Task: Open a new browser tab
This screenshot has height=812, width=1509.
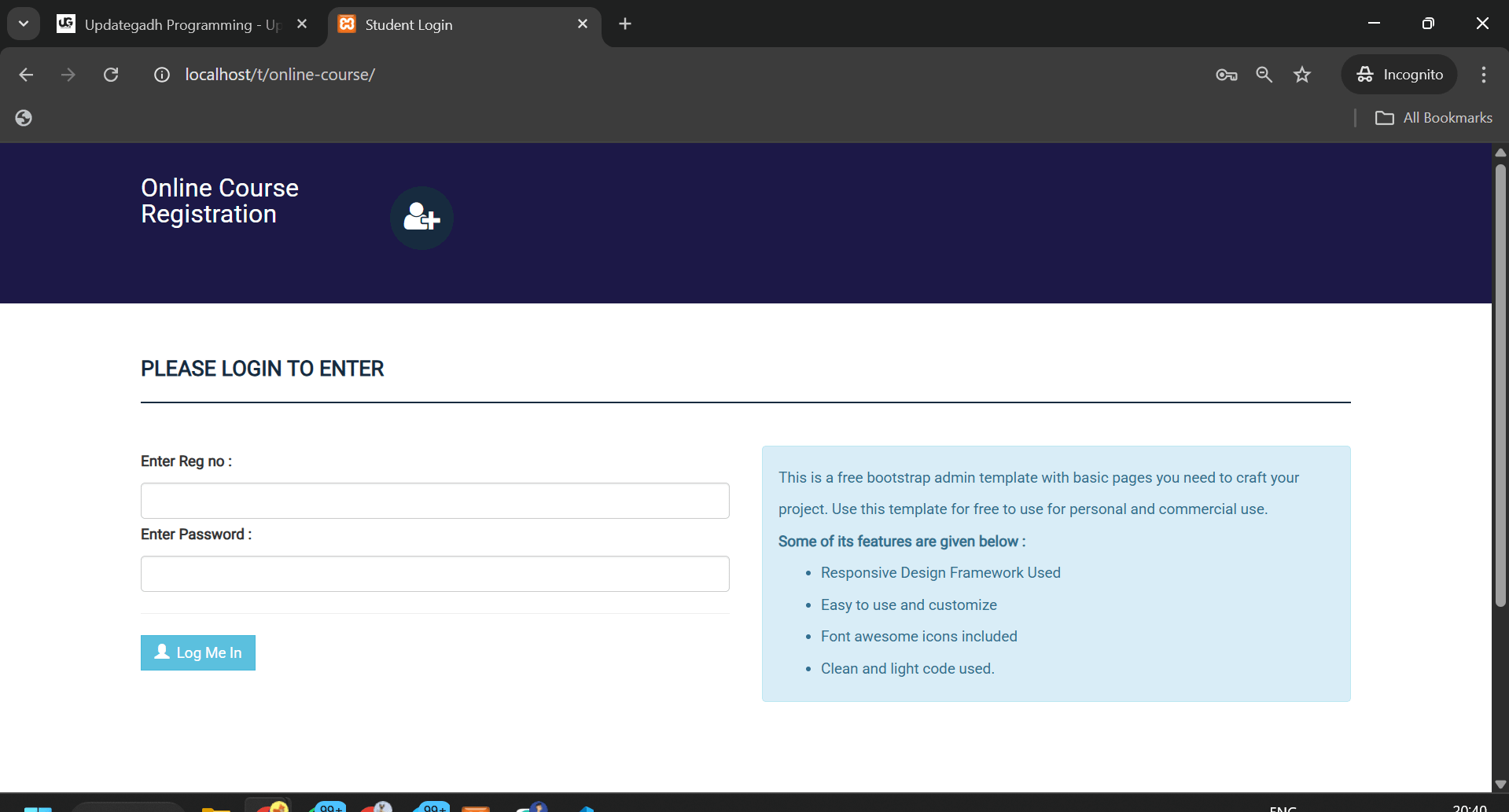Action: pos(625,24)
